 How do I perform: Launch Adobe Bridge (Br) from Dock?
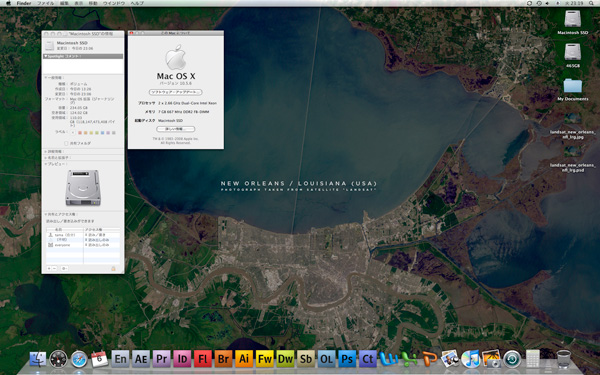point(223,359)
